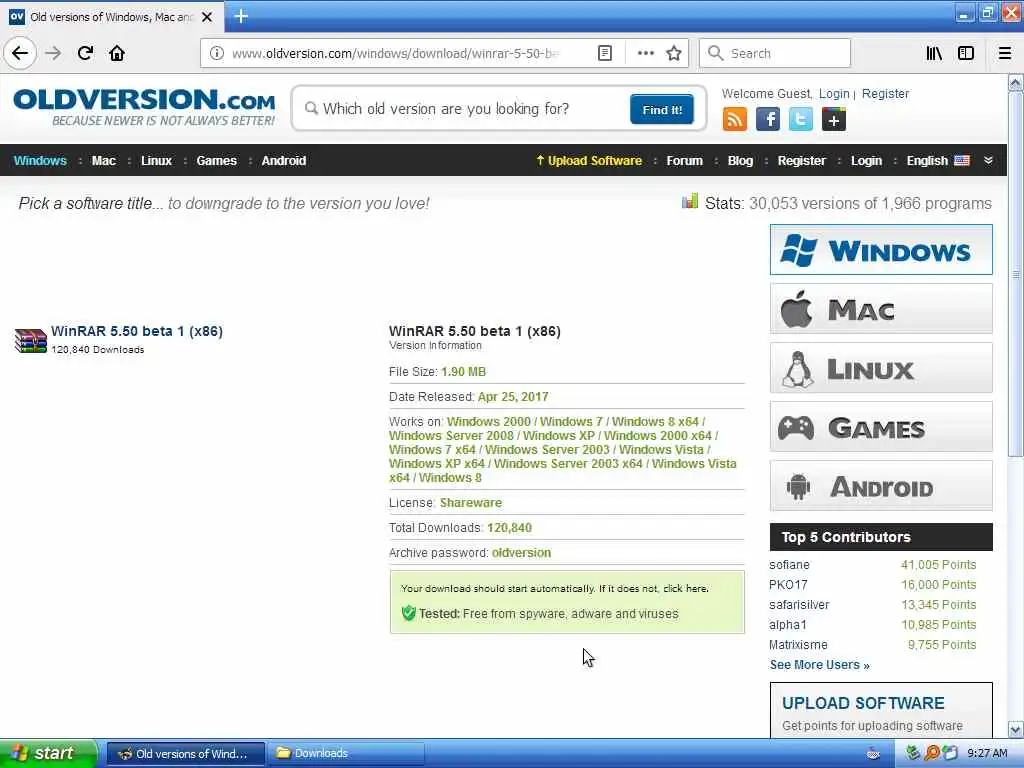This screenshot has width=1024, height=768.
Task: Open the Mac category sidebar button
Action: tap(881, 309)
